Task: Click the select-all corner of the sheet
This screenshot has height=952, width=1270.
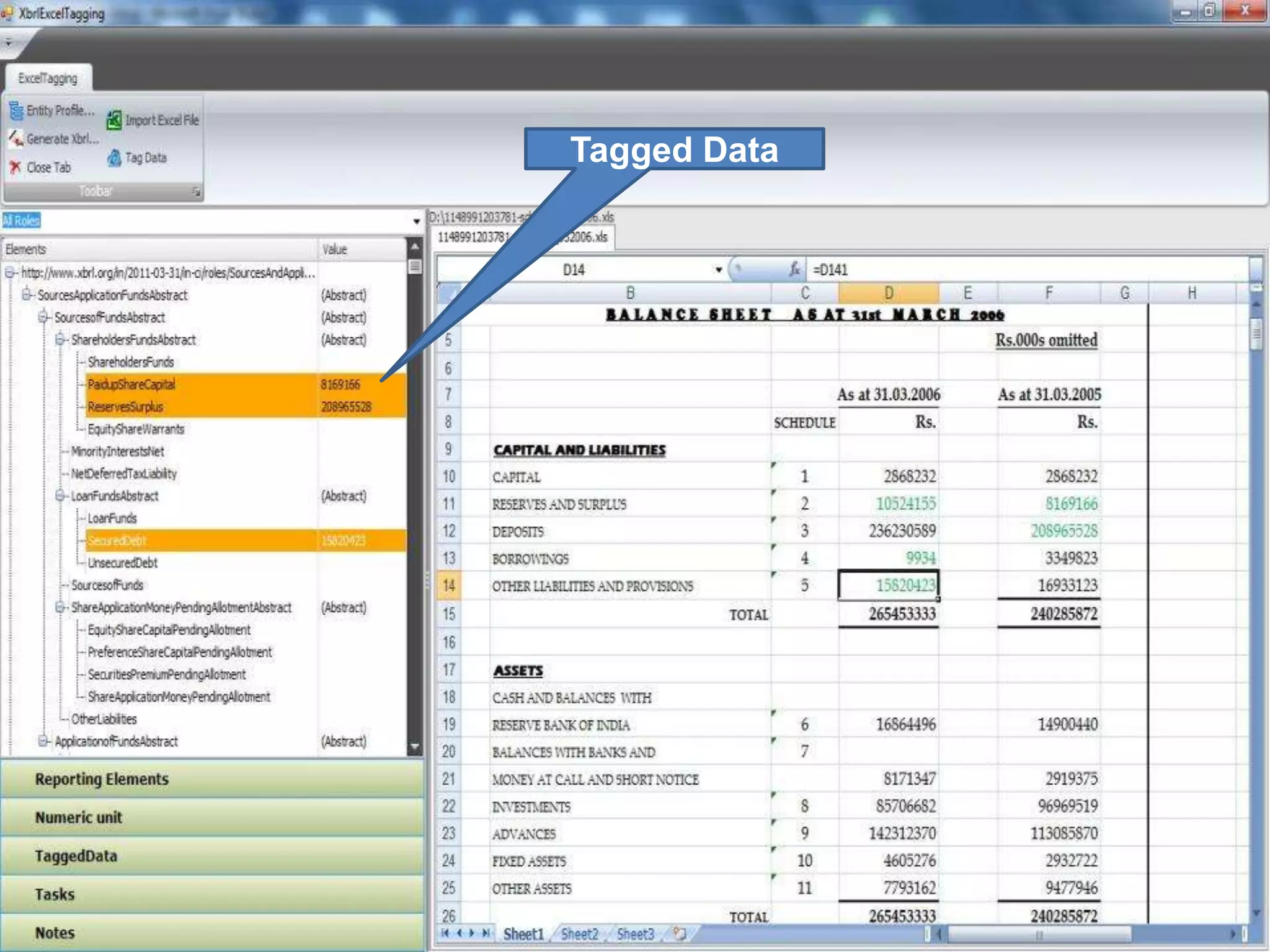Action: [x=449, y=293]
